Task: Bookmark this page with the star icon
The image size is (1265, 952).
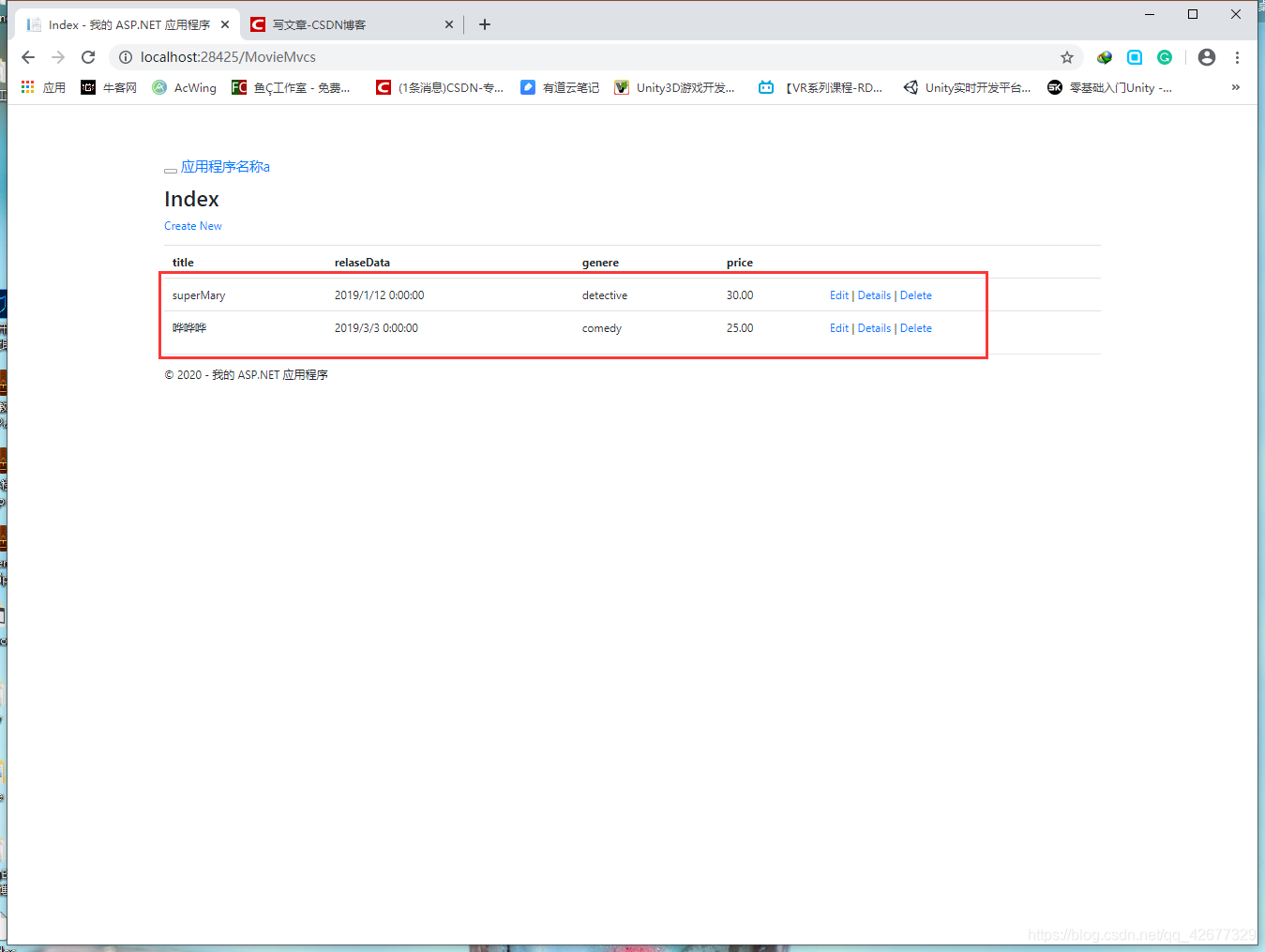Action: [x=1067, y=57]
